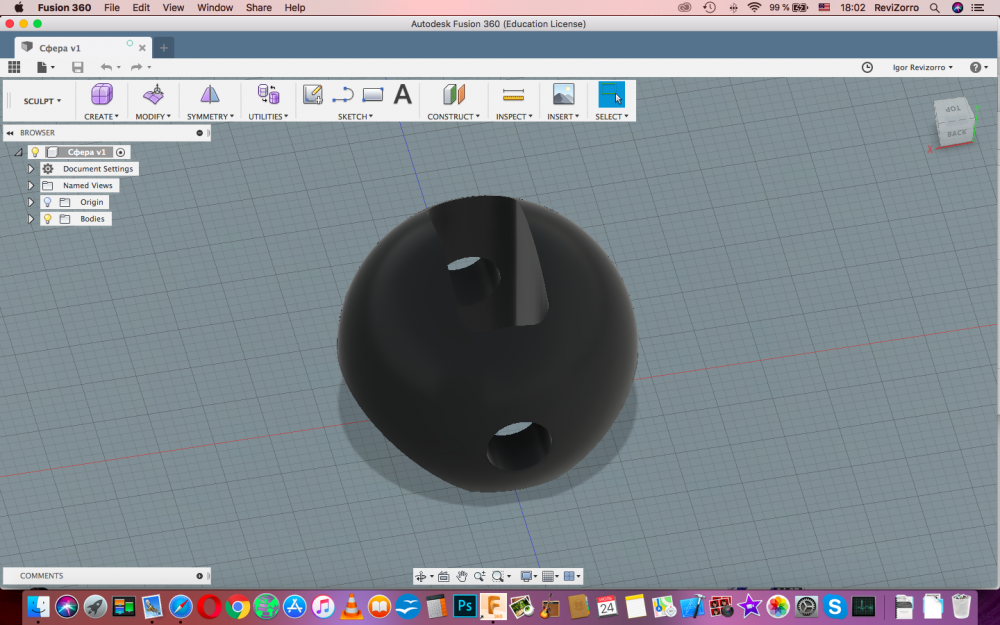Open the Window menu in menu bar
The image size is (1000, 625).
[x=214, y=8]
